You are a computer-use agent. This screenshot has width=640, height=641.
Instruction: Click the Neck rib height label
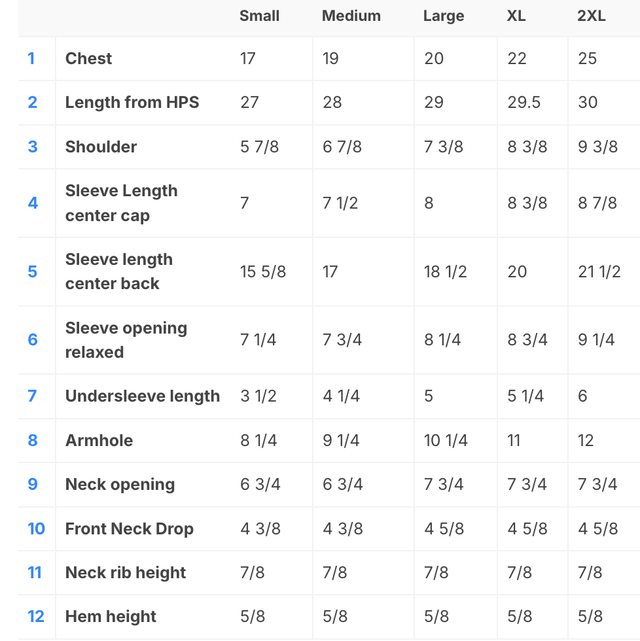pyautogui.click(x=125, y=572)
